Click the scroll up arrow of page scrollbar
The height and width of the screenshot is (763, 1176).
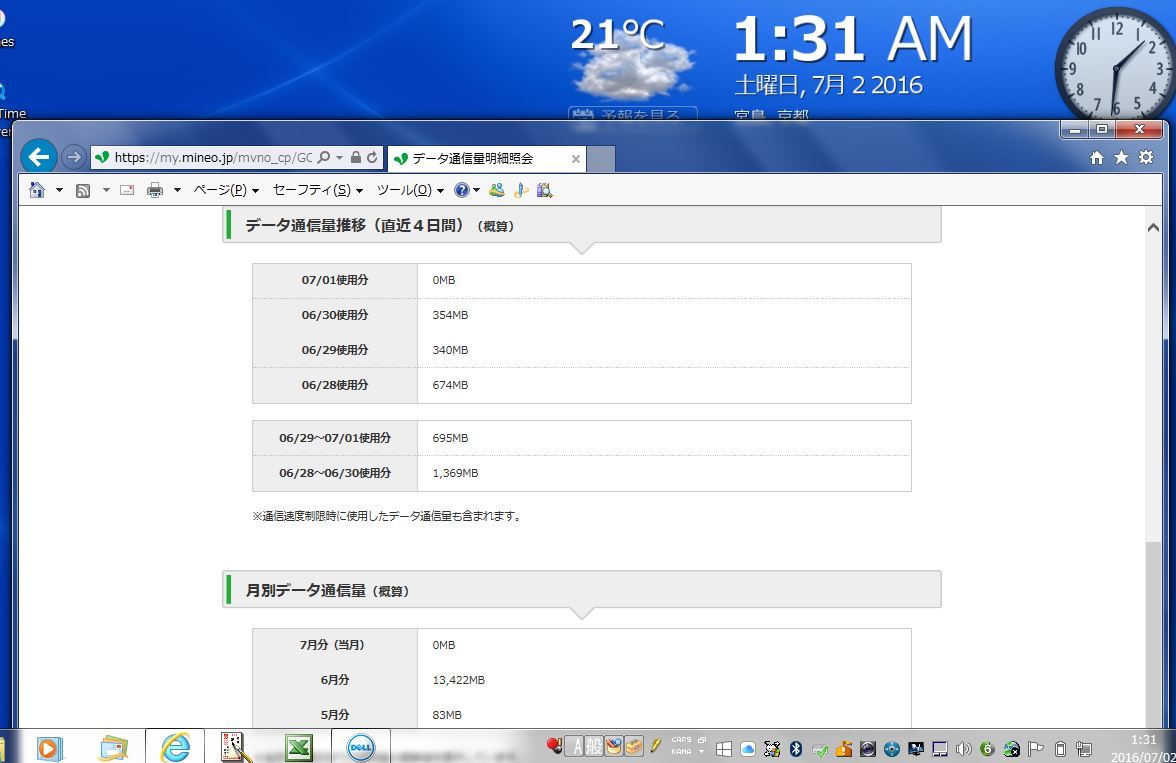1153,227
